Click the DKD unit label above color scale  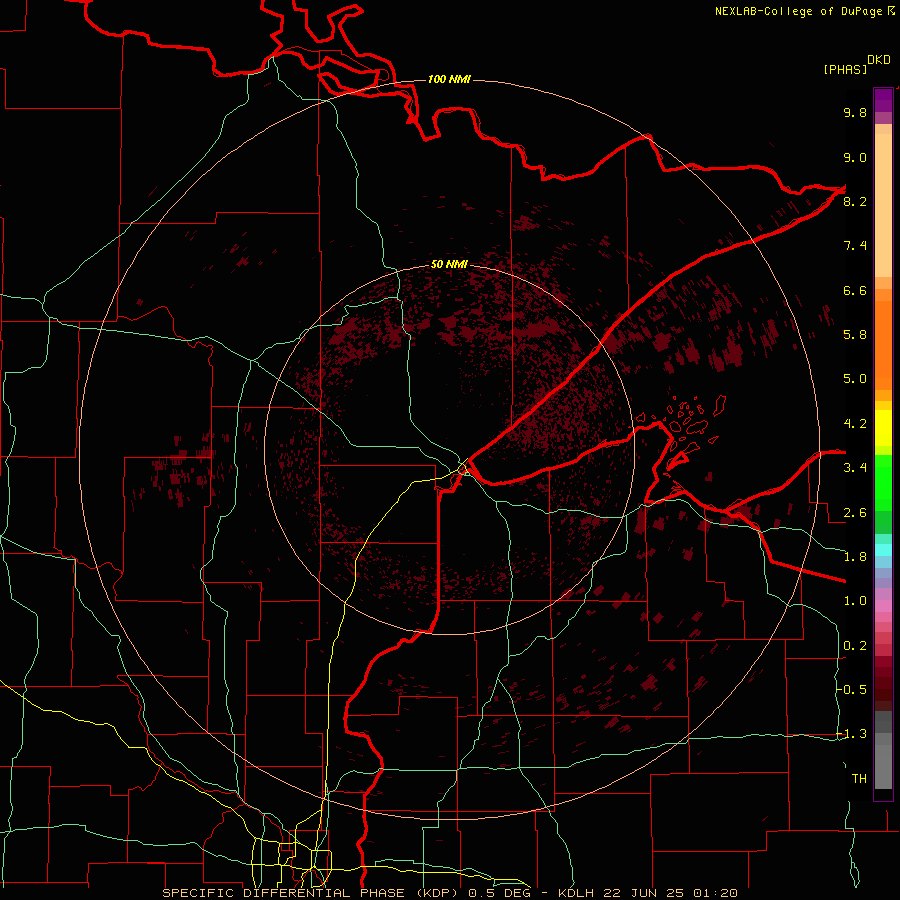tap(879, 60)
